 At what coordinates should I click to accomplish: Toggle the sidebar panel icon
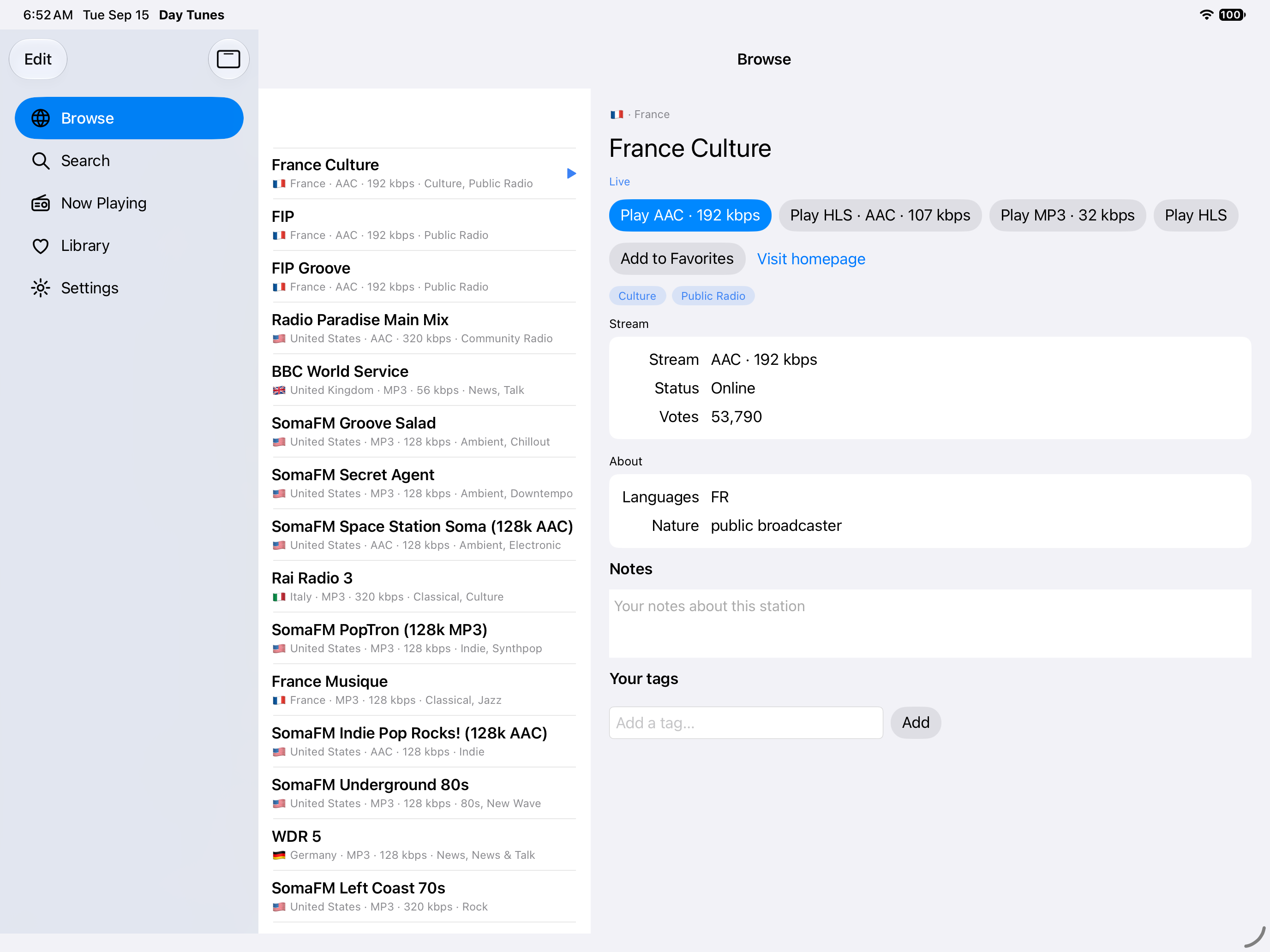(x=228, y=59)
